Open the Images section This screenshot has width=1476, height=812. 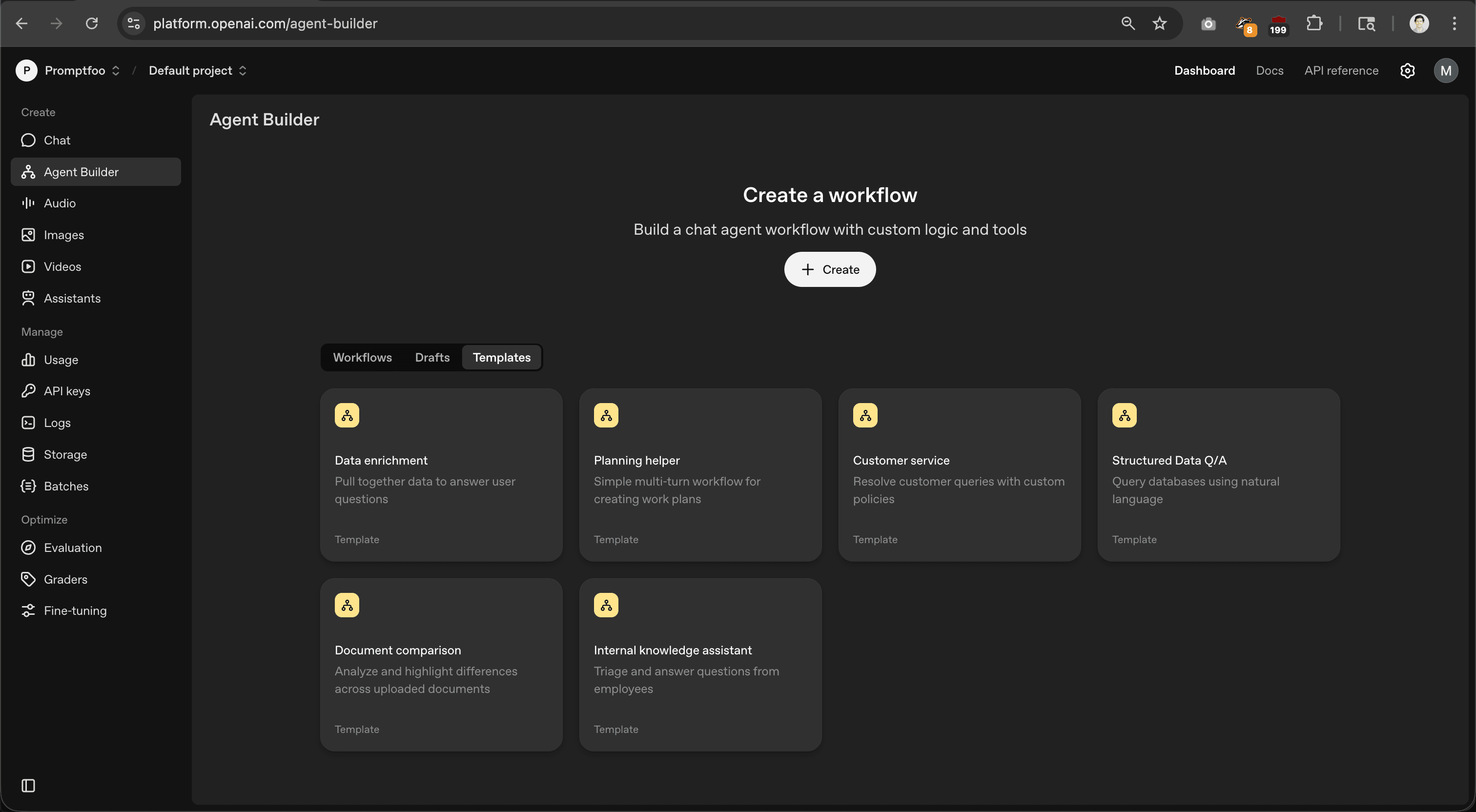pos(63,234)
